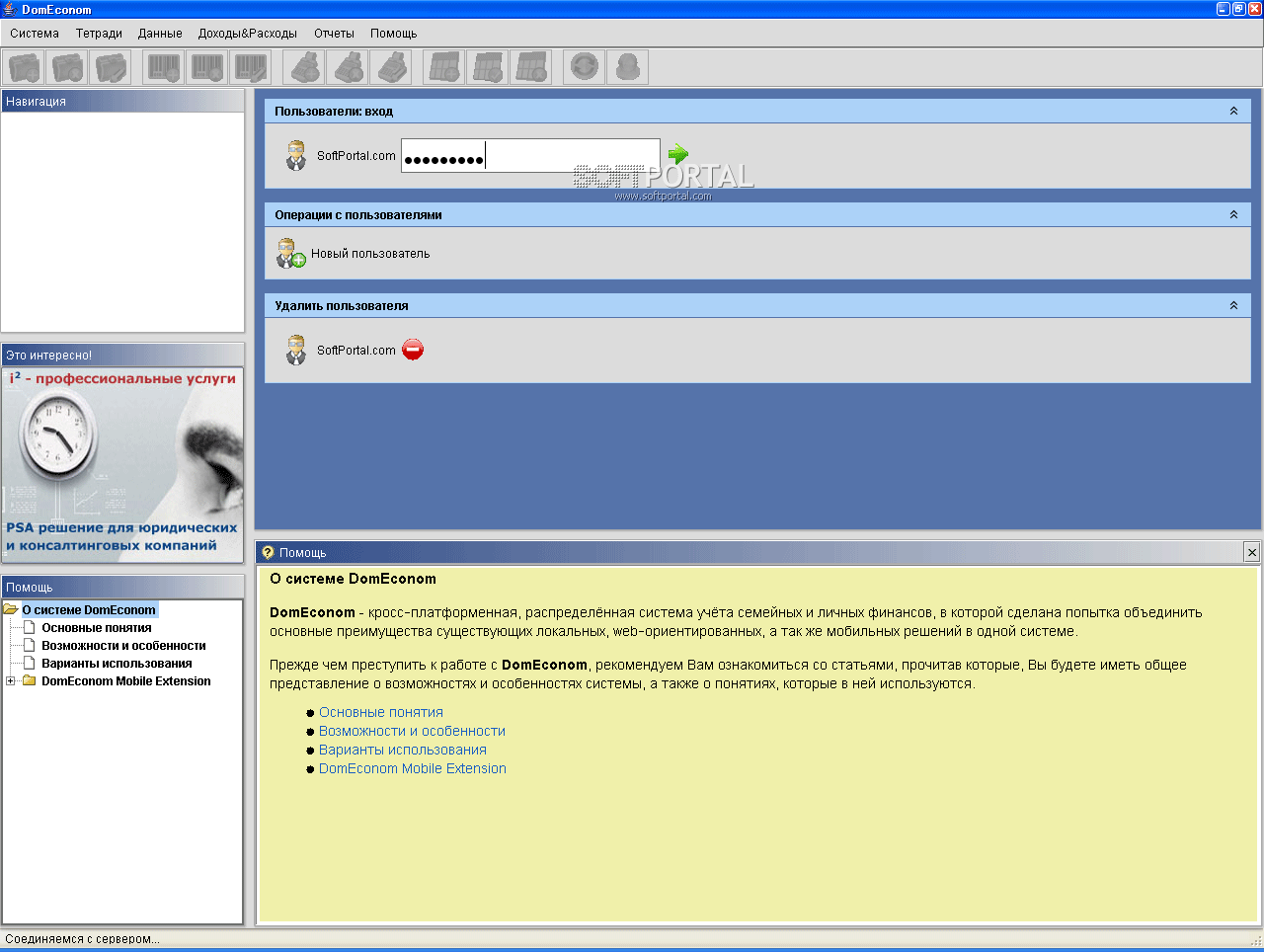Open the Отчеты menu

point(334,34)
